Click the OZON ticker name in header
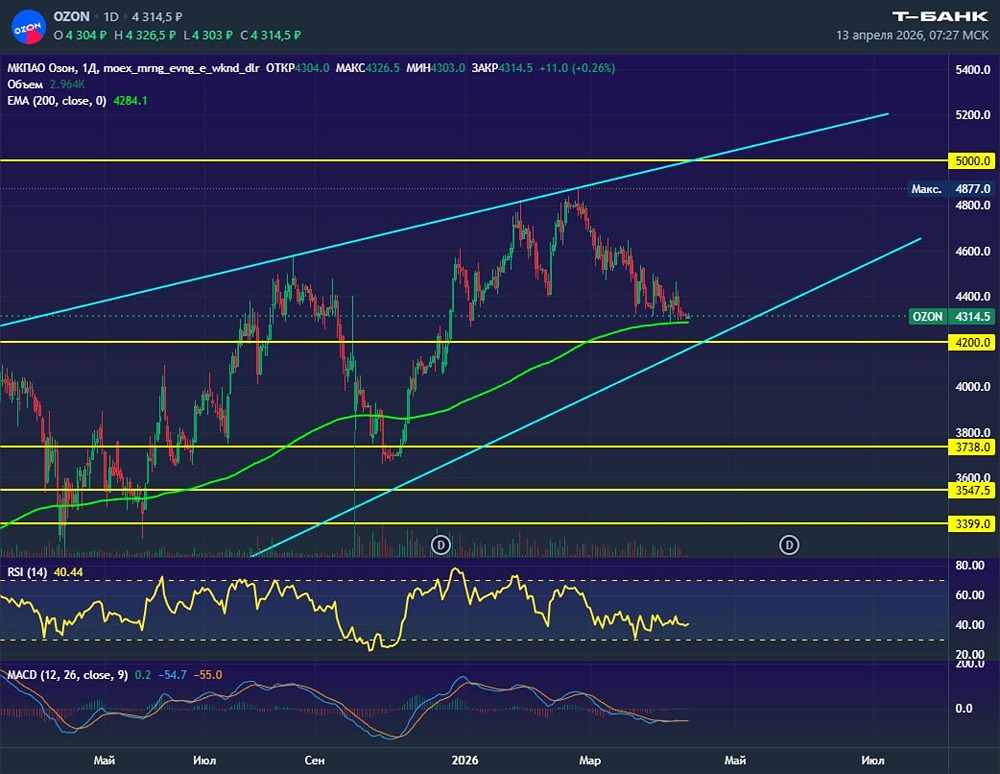The height and width of the screenshot is (774, 1000). click(x=71, y=16)
